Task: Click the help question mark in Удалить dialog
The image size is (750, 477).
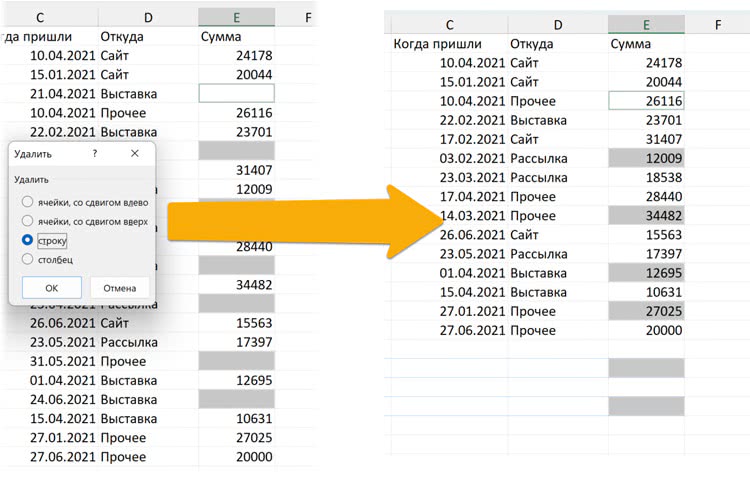Action: pos(95,154)
